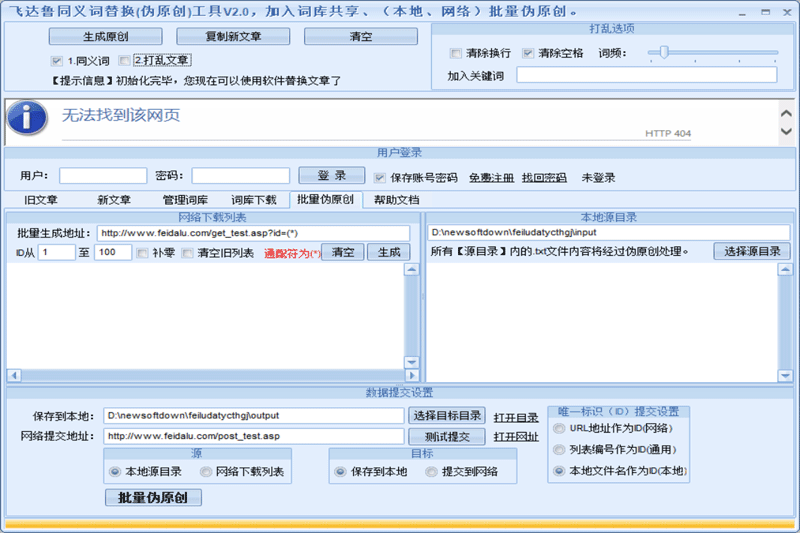Click the 生成原创 button

106,36
